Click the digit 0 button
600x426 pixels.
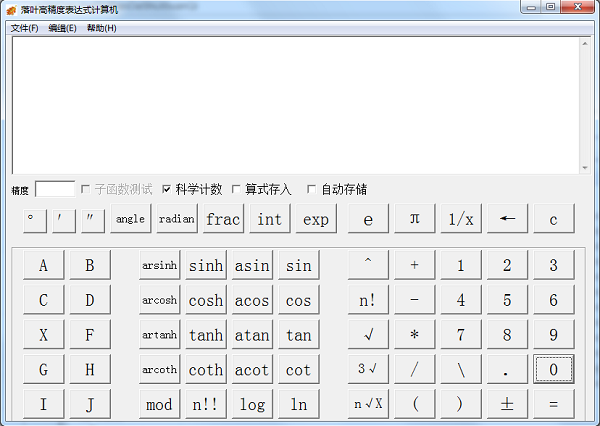(554, 369)
